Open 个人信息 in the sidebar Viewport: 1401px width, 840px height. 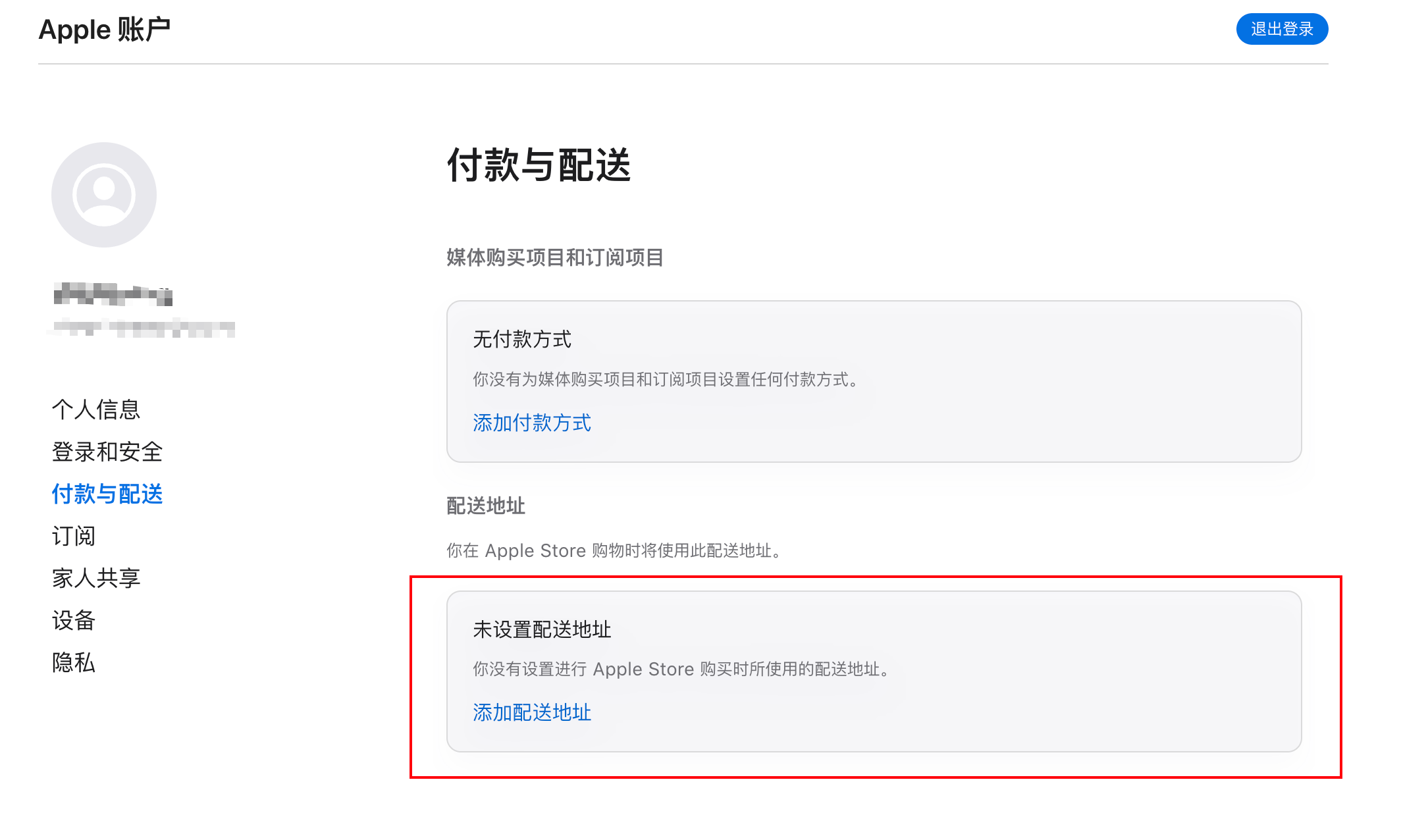[96, 409]
